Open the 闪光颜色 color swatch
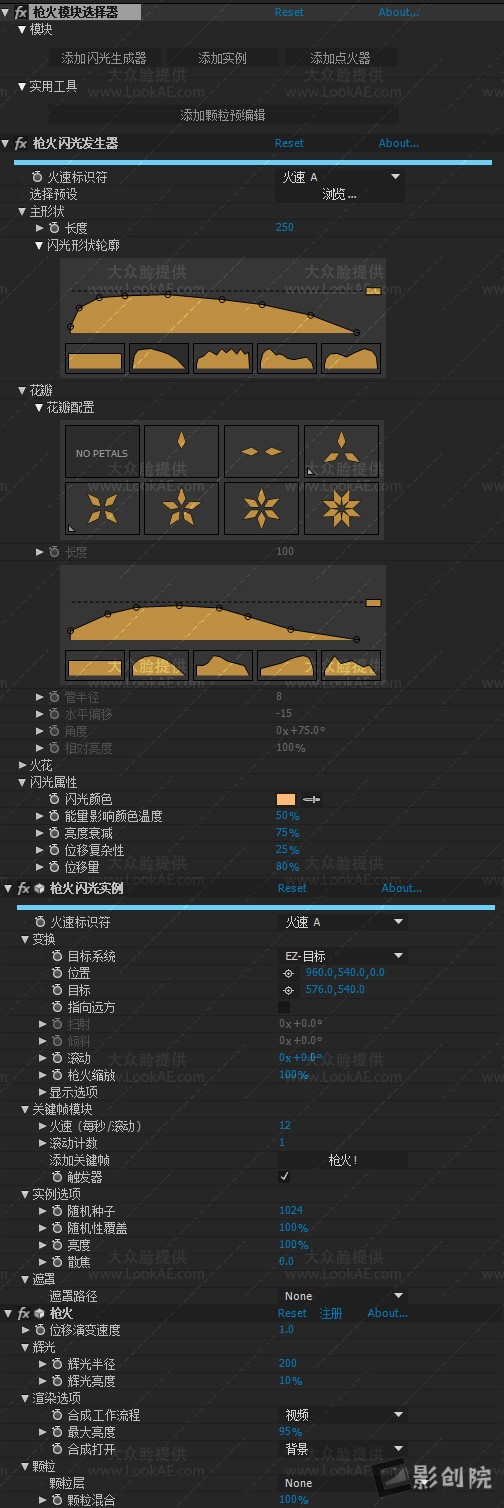Image resolution: width=504 pixels, height=1508 pixels. [x=286, y=799]
